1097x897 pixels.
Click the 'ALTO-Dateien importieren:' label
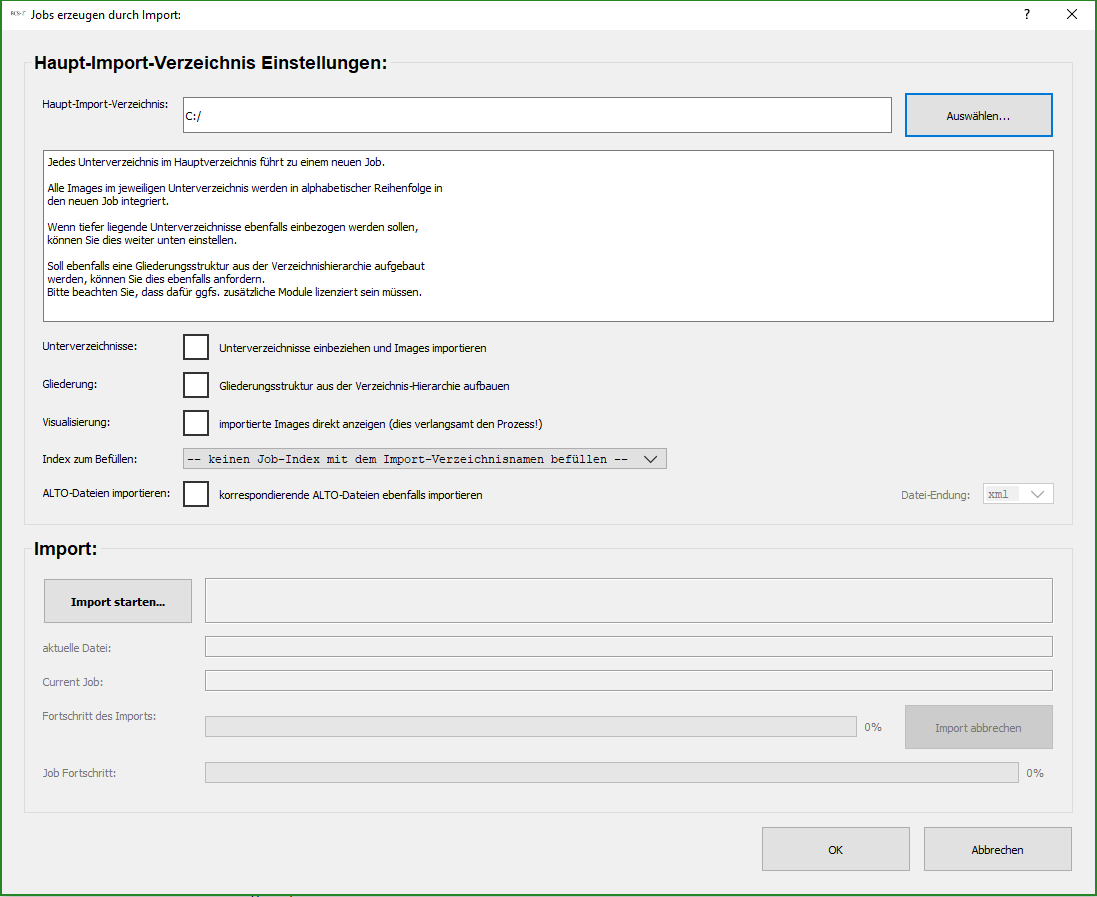106,493
